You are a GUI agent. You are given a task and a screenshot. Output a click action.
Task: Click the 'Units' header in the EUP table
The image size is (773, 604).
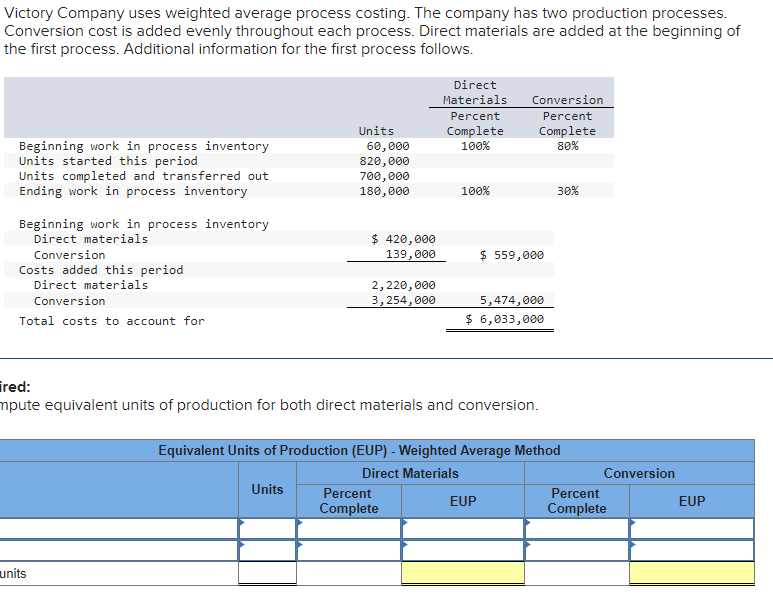coord(267,490)
